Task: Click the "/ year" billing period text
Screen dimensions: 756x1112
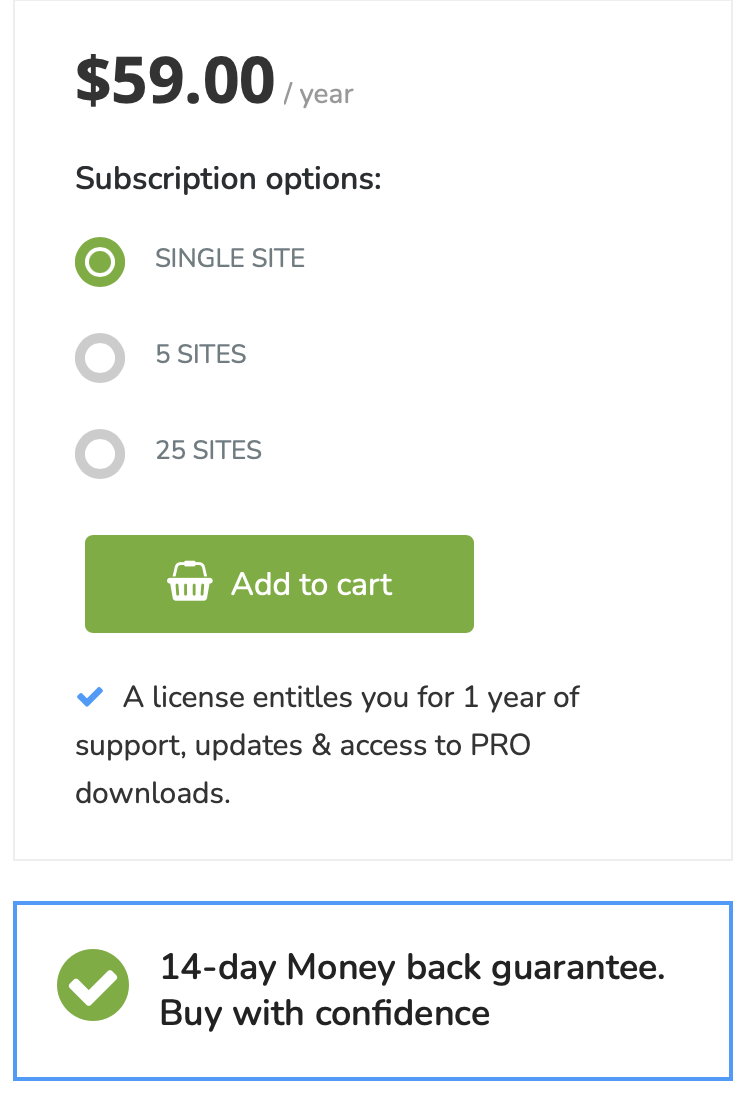Action: click(x=319, y=95)
